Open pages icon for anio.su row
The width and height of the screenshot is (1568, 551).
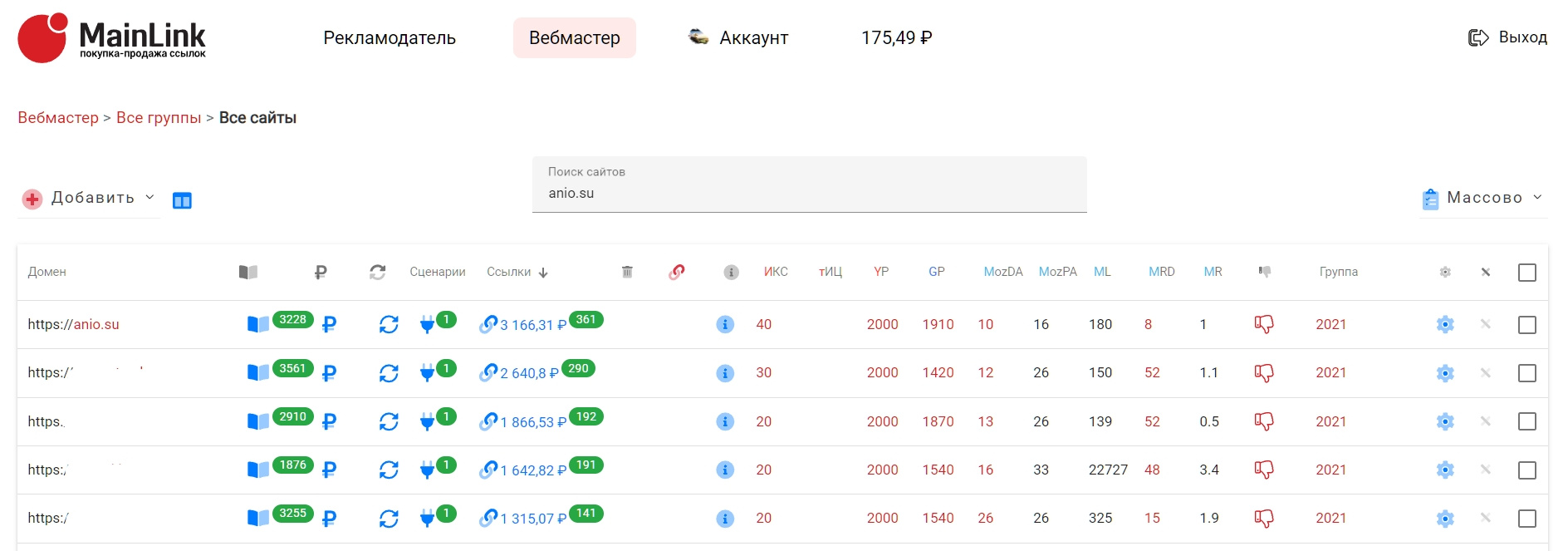point(258,324)
